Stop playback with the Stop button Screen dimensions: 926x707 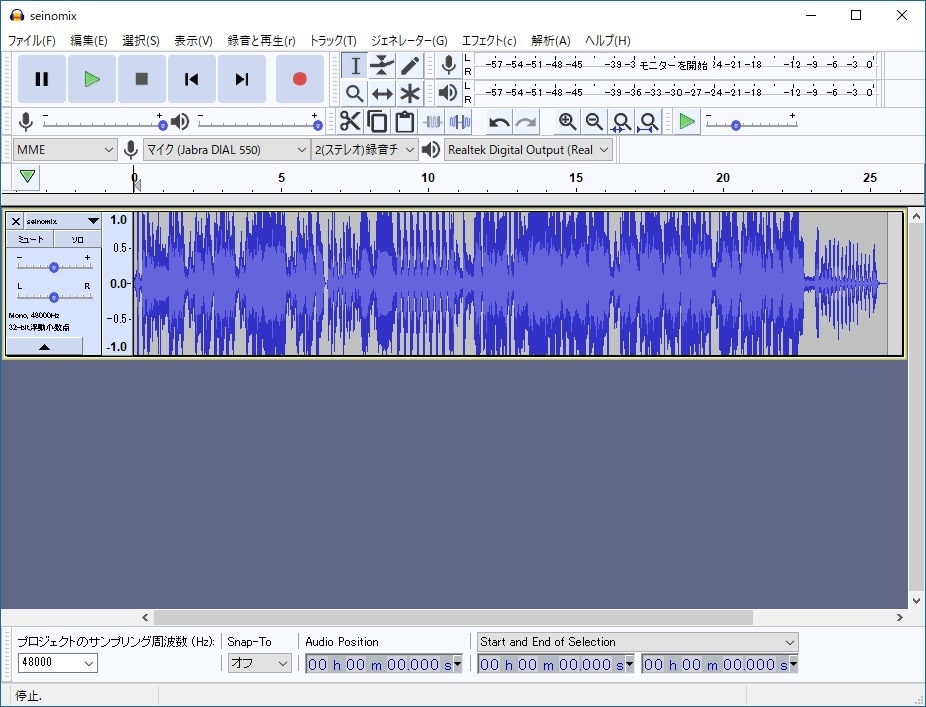click(142, 79)
